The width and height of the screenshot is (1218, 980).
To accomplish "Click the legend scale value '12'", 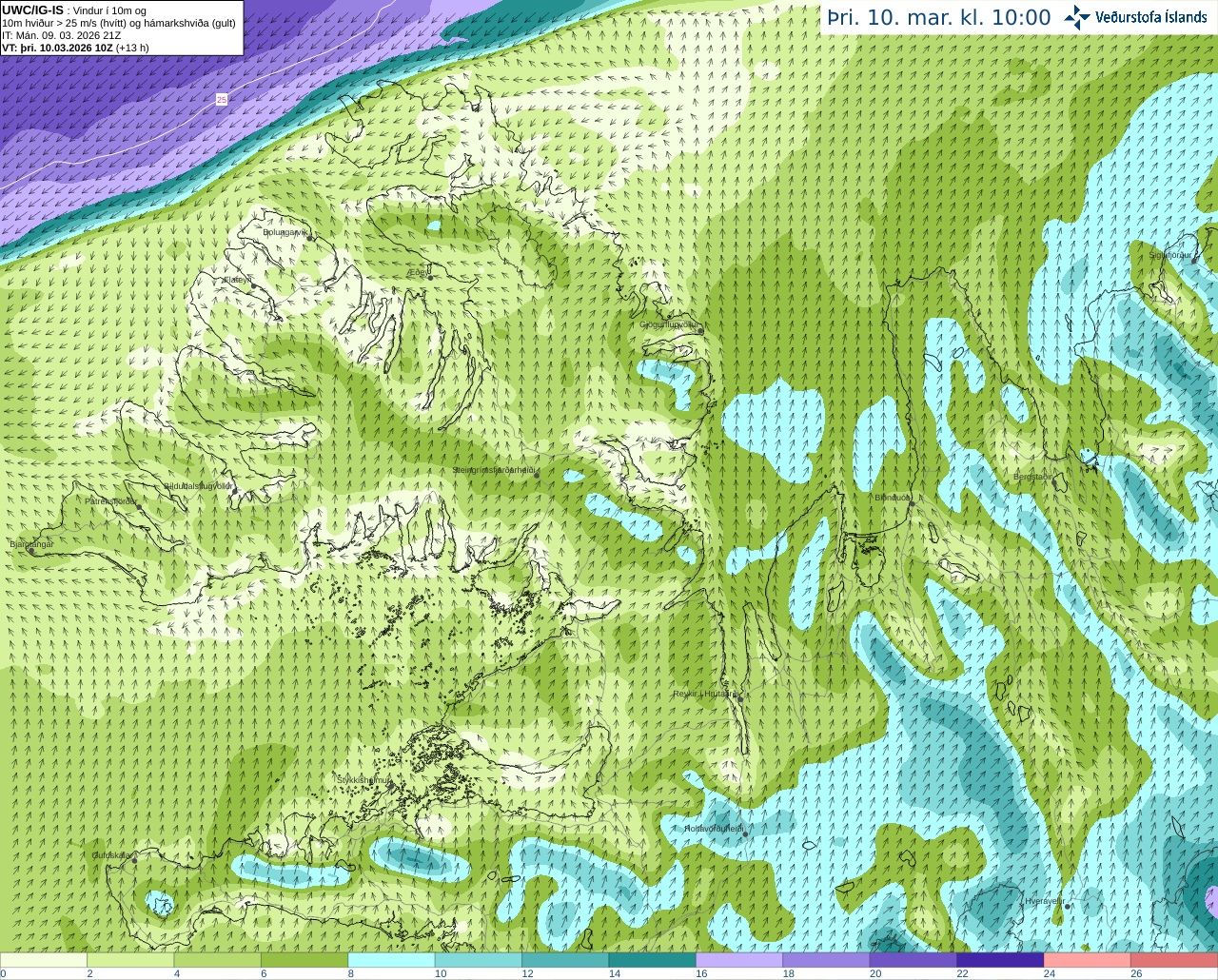I will (x=527, y=973).
